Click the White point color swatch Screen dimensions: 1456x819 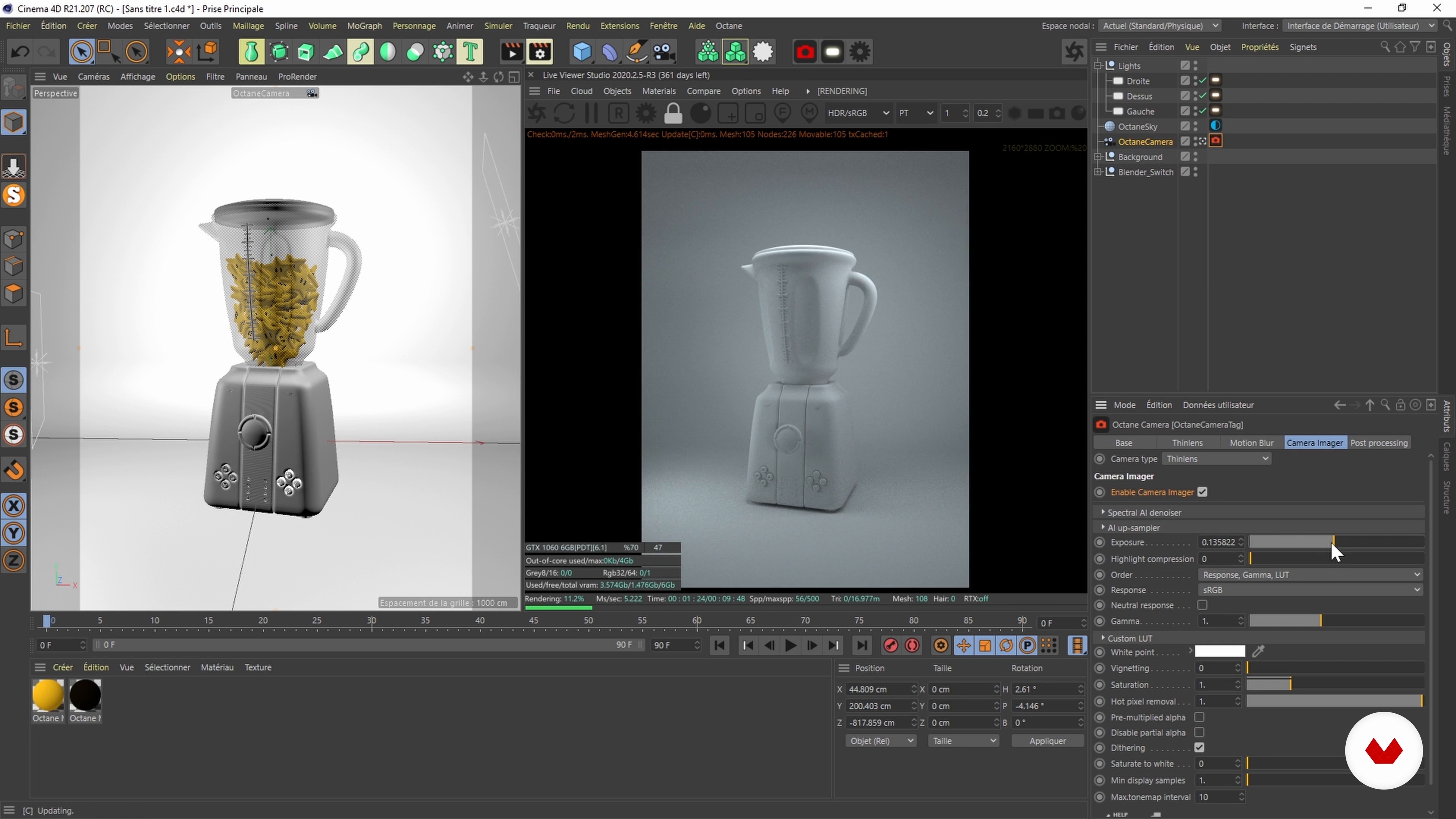[1219, 652]
